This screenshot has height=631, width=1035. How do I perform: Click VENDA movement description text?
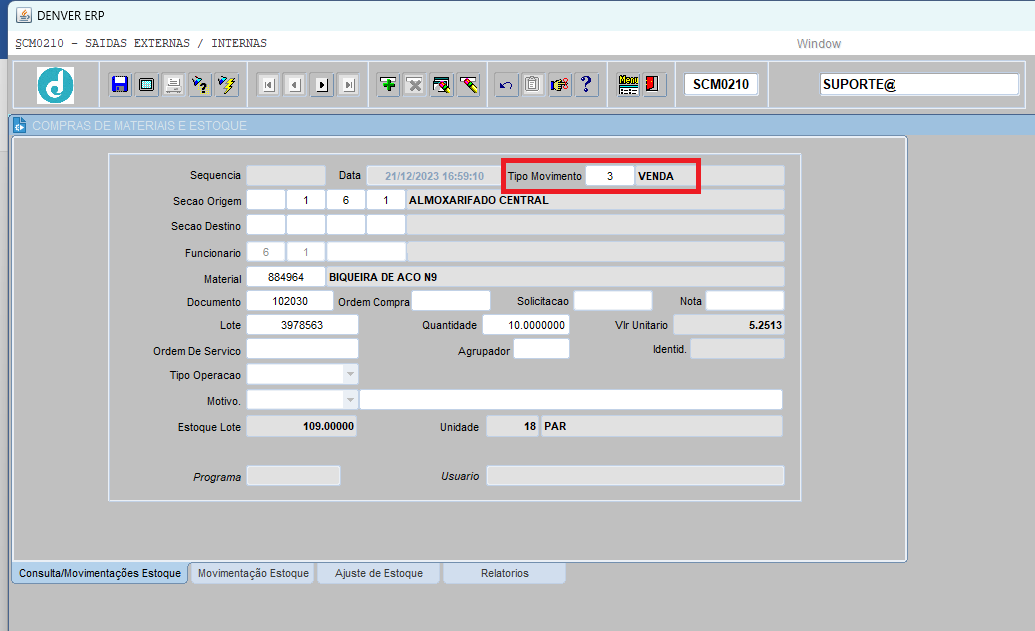click(656, 176)
